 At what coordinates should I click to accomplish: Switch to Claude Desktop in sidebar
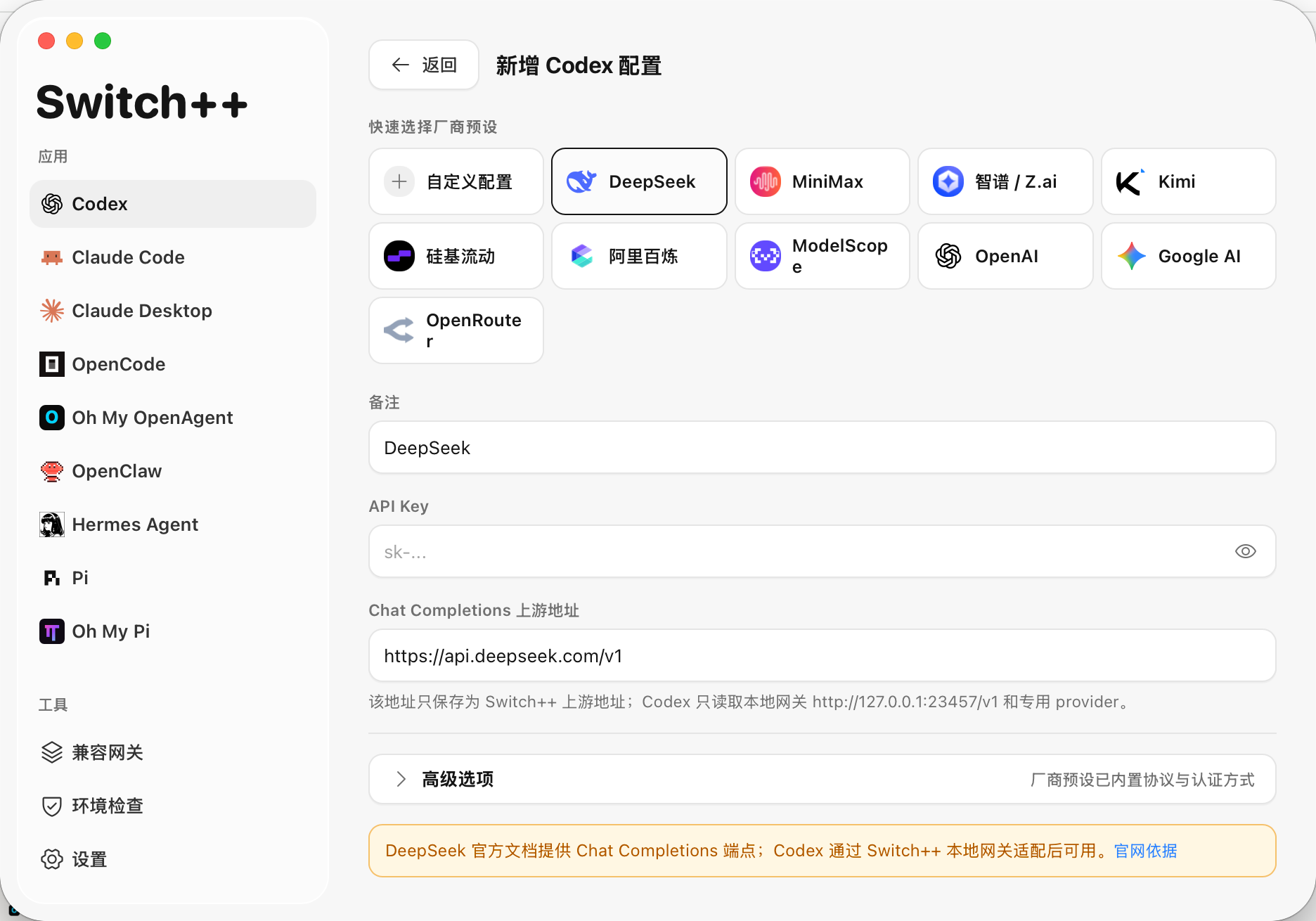click(x=173, y=311)
